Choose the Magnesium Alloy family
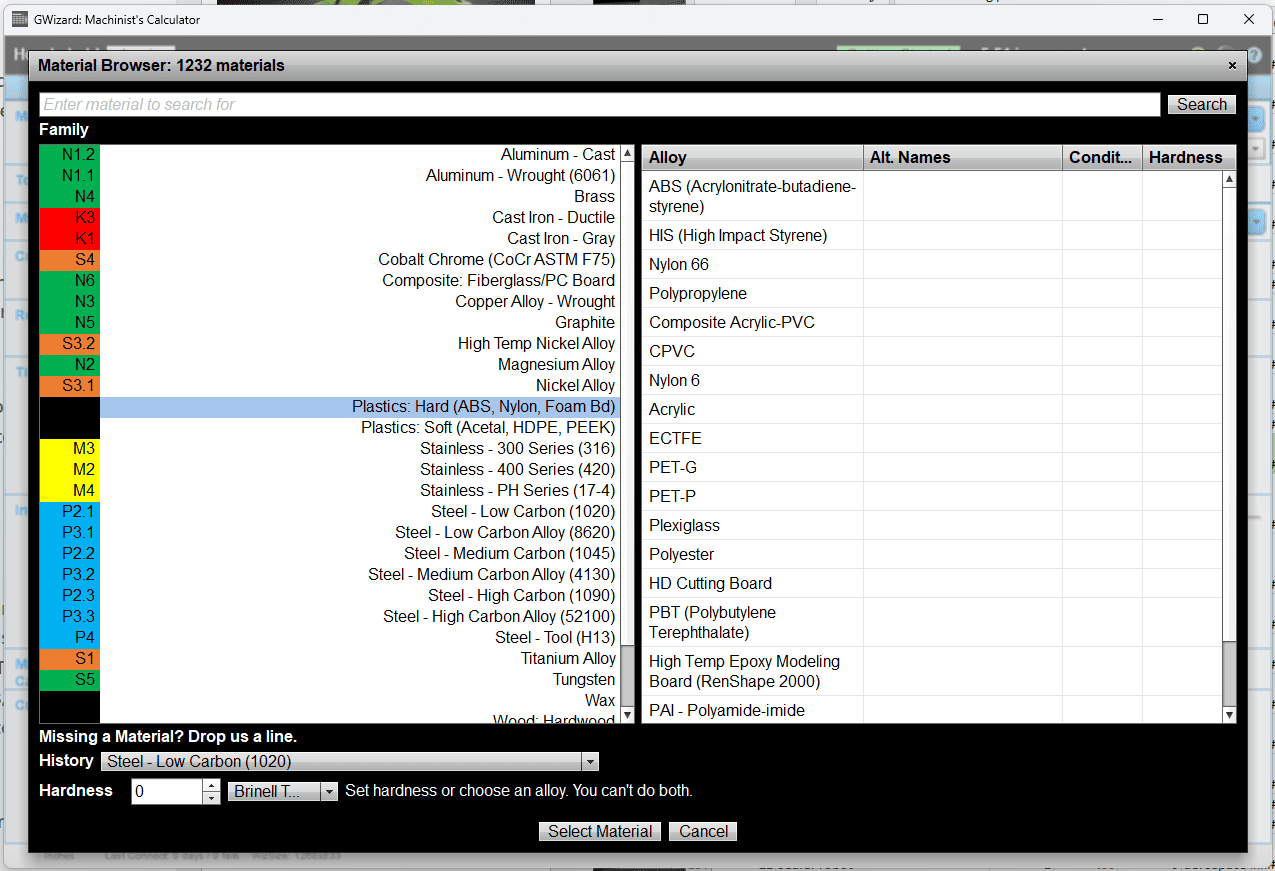This screenshot has height=871, width=1275. pos(330,365)
